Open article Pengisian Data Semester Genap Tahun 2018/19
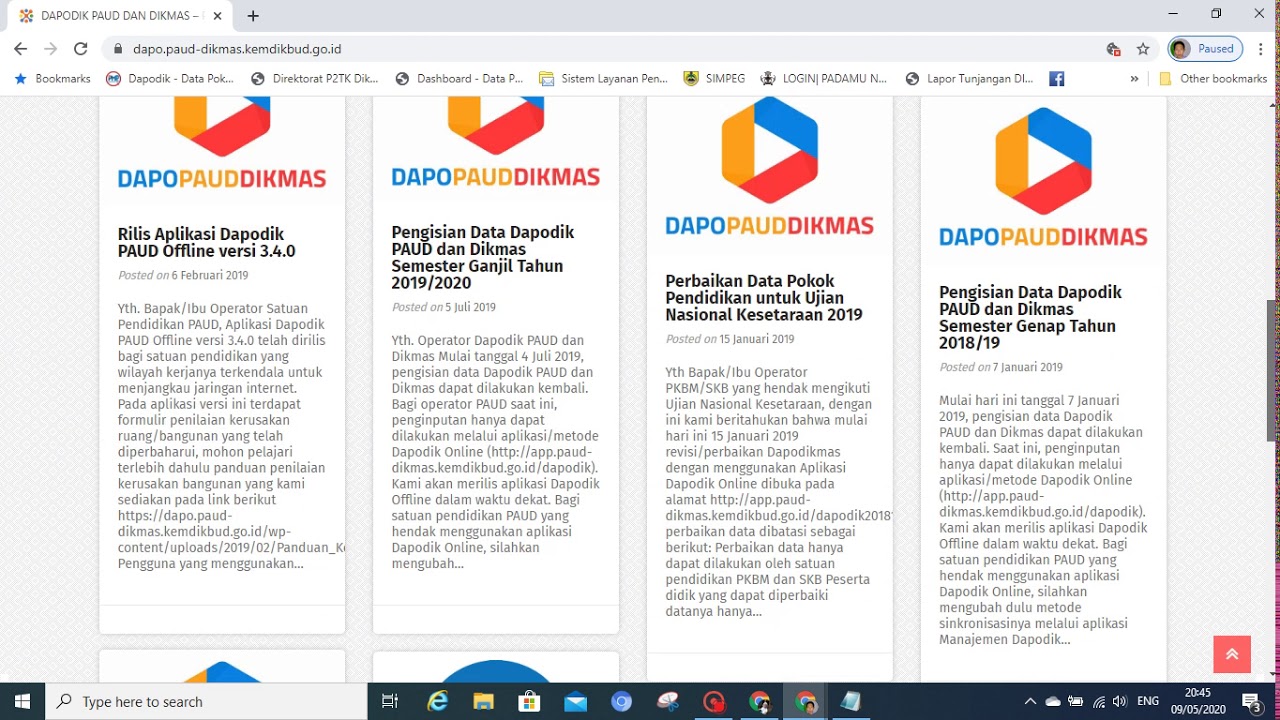The height and width of the screenshot is (720, 1280). tap(1030, 317)
